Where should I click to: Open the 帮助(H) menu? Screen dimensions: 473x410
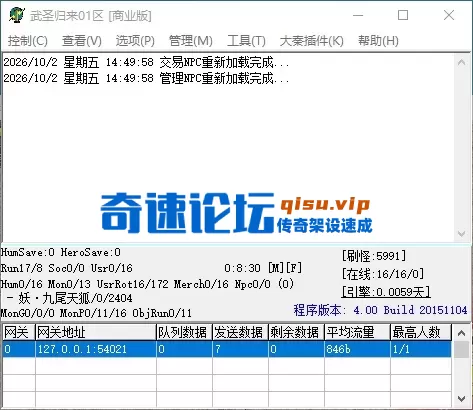(x=378, y=41)
